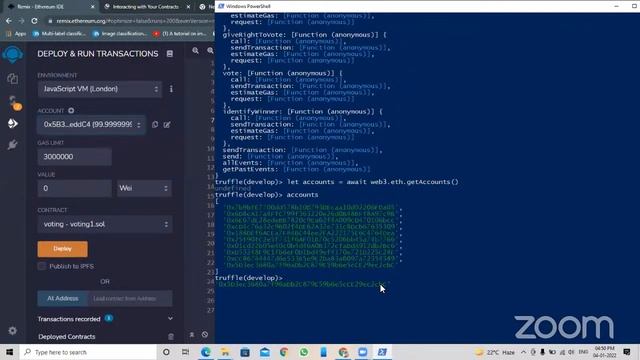Viewport: 640px width, 360px height.
Task: Click the 'let accounts = await' command line
Action: (337, 182)
